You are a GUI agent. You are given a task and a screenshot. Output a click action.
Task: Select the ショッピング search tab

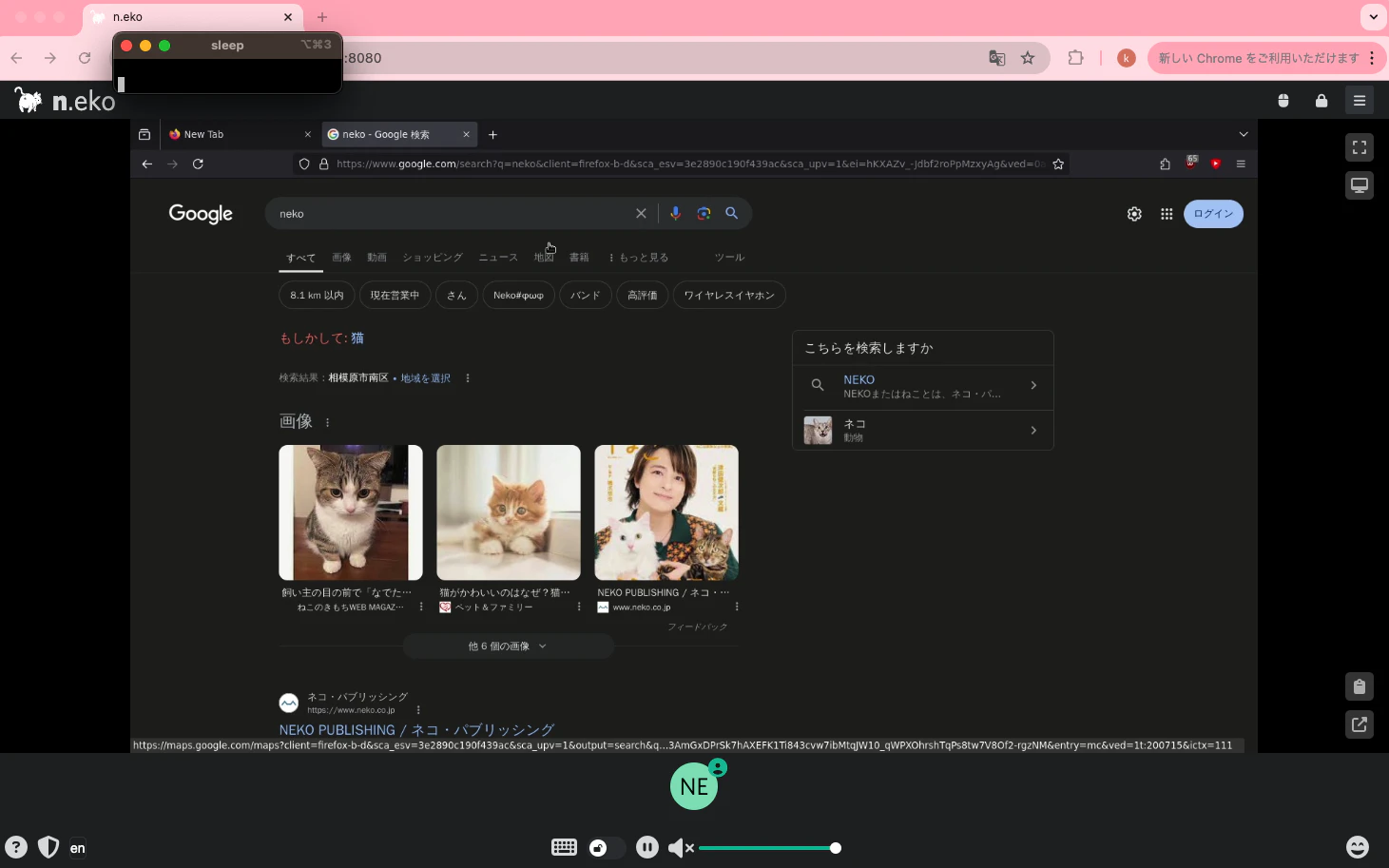(x=432, y=258)
